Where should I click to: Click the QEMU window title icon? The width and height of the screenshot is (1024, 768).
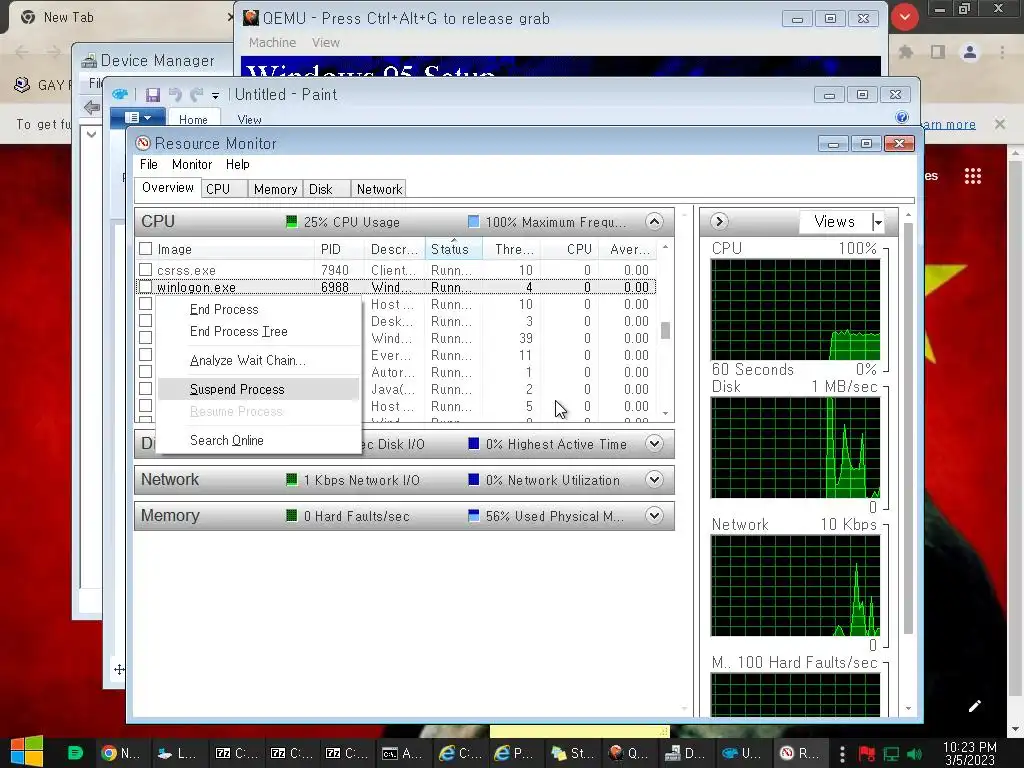pos(250,18)
